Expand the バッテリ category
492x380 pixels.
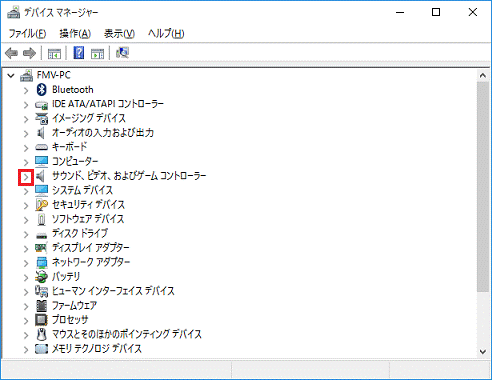tap(26, 277)
